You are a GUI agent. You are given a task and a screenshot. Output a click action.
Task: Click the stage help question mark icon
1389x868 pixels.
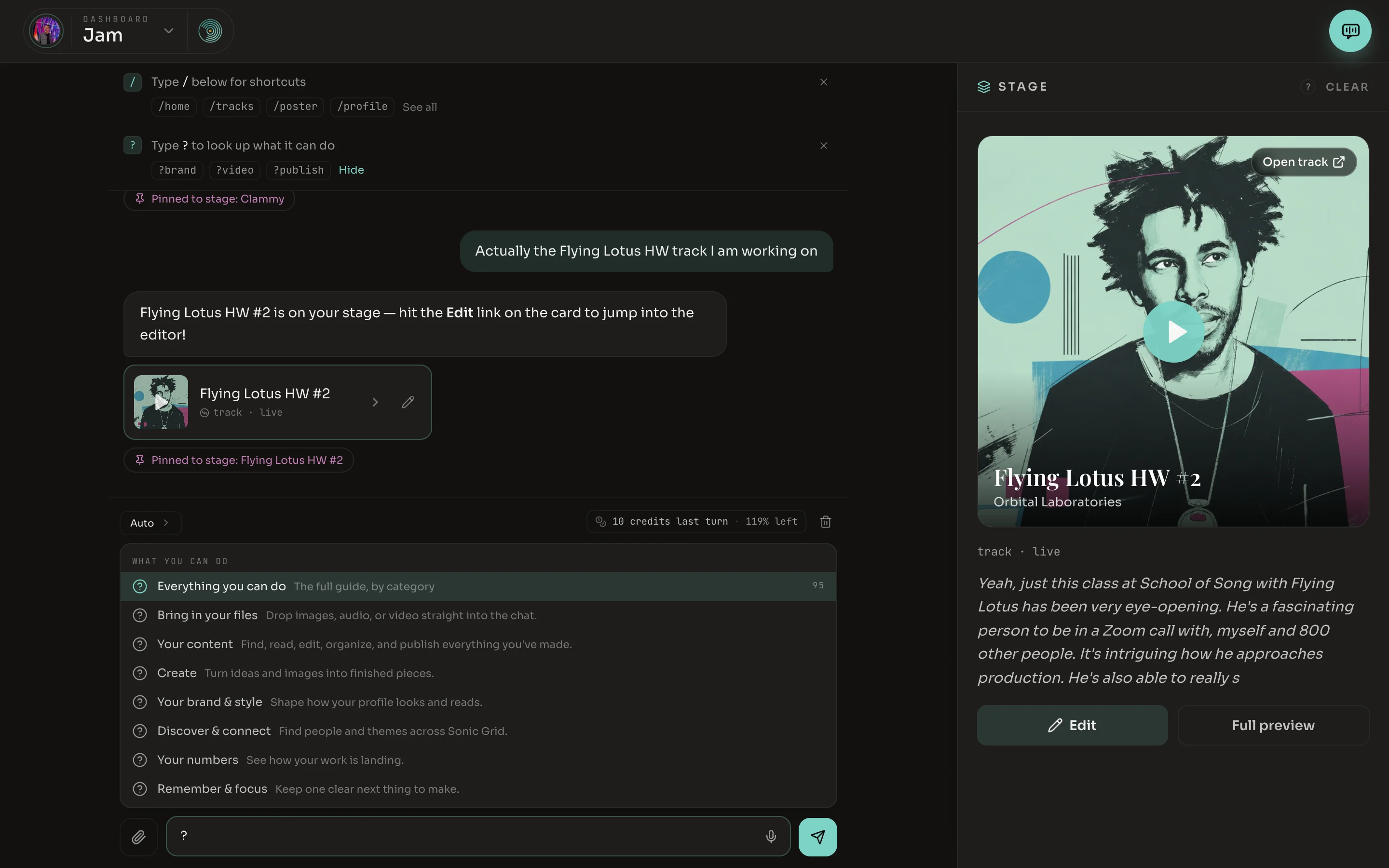pos(1308,87)
